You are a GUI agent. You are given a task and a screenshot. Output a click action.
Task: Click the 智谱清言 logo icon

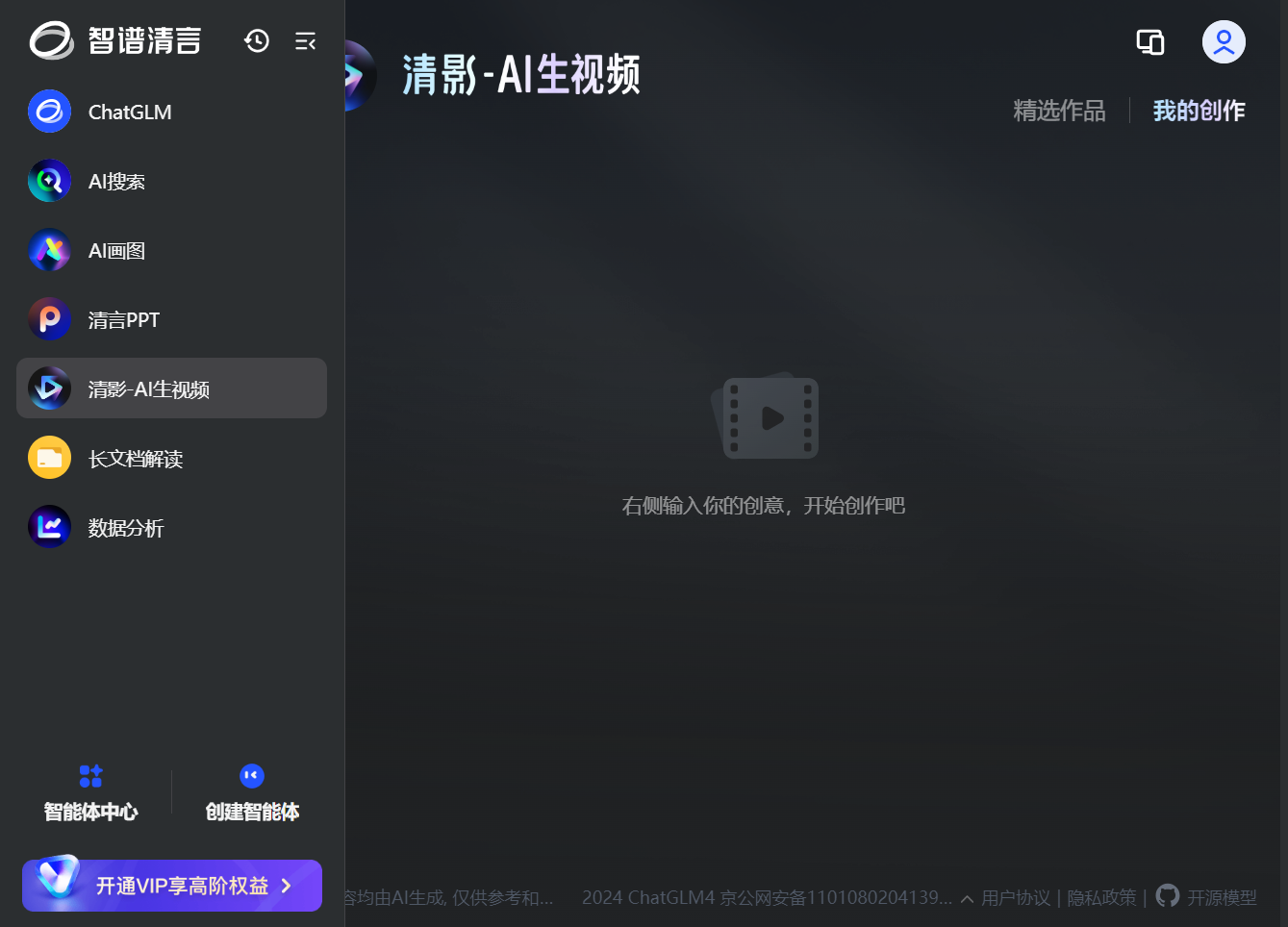(x=51, y=40)
